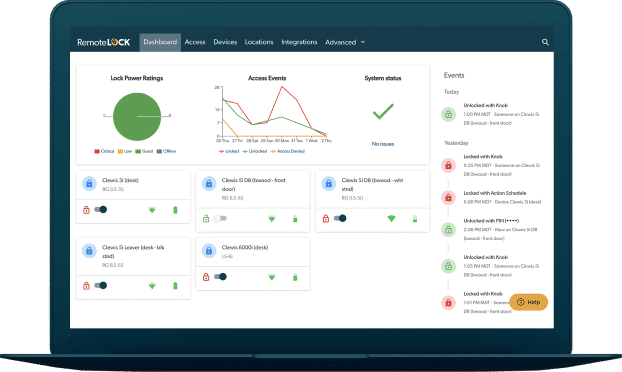
Task: Open the Access menu
Action: [x=195, y=42]
